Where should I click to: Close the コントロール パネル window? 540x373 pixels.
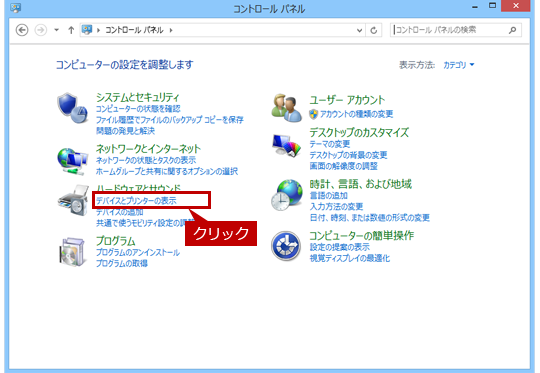click(516, 6)
